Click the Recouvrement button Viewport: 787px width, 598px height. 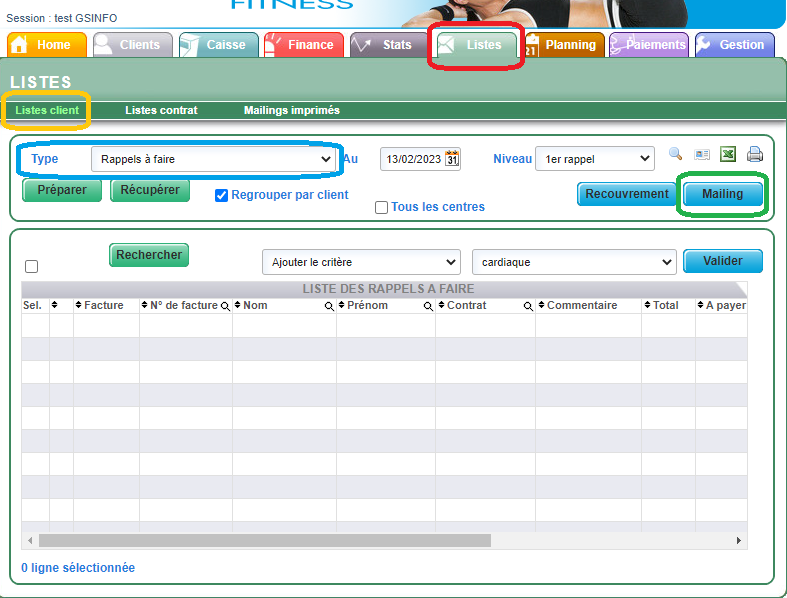626,194
